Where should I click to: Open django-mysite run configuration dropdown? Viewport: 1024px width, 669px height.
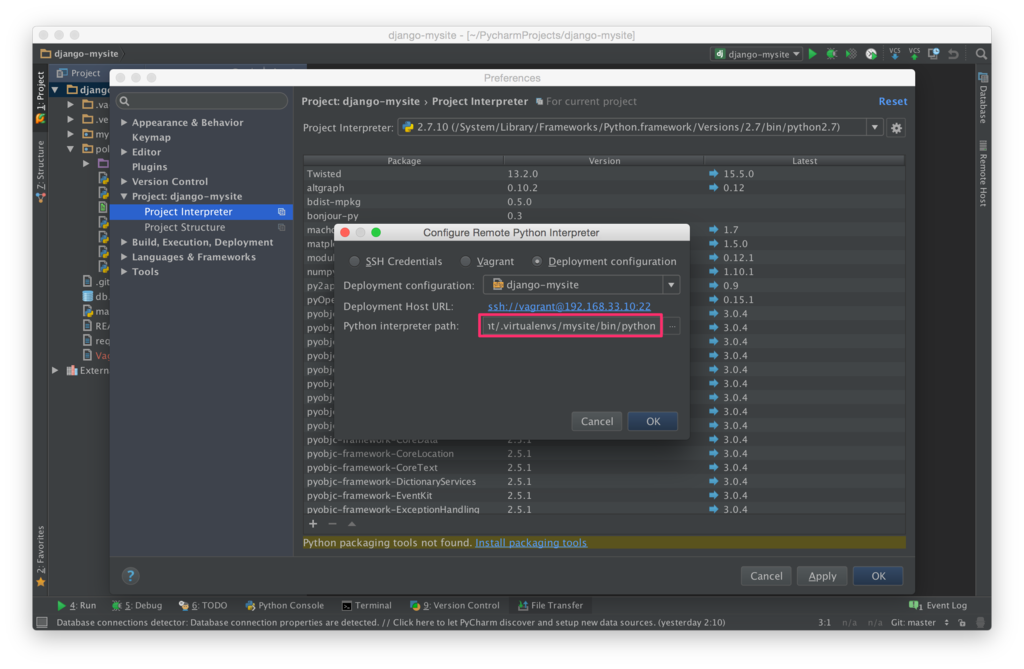[x=757, y=54]
